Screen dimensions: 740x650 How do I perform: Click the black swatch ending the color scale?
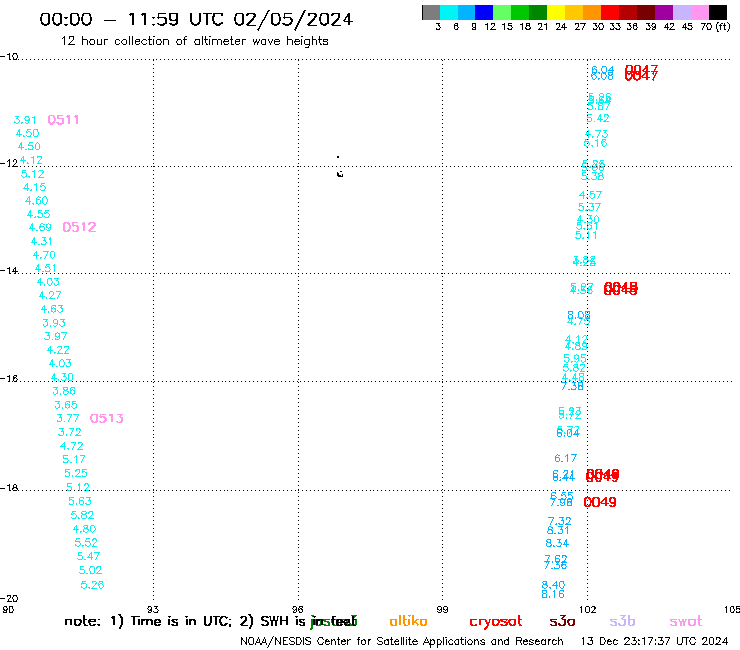coord(717,12)
